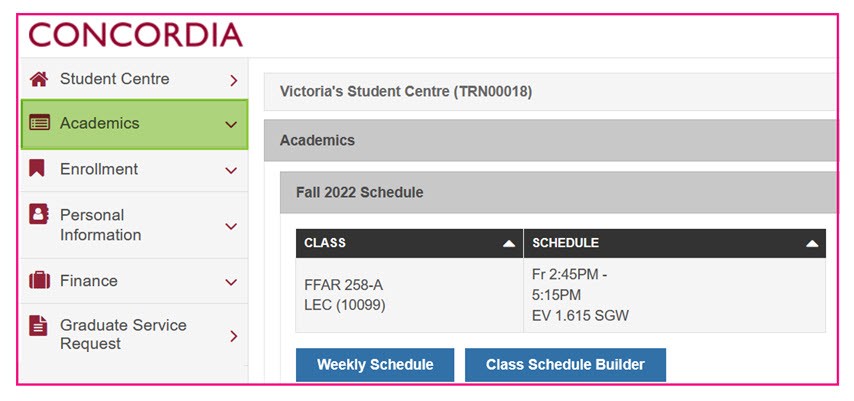Open Student Centre arrow chevron
Viewport: 854px width, 401px height.
tap(234, 81)
